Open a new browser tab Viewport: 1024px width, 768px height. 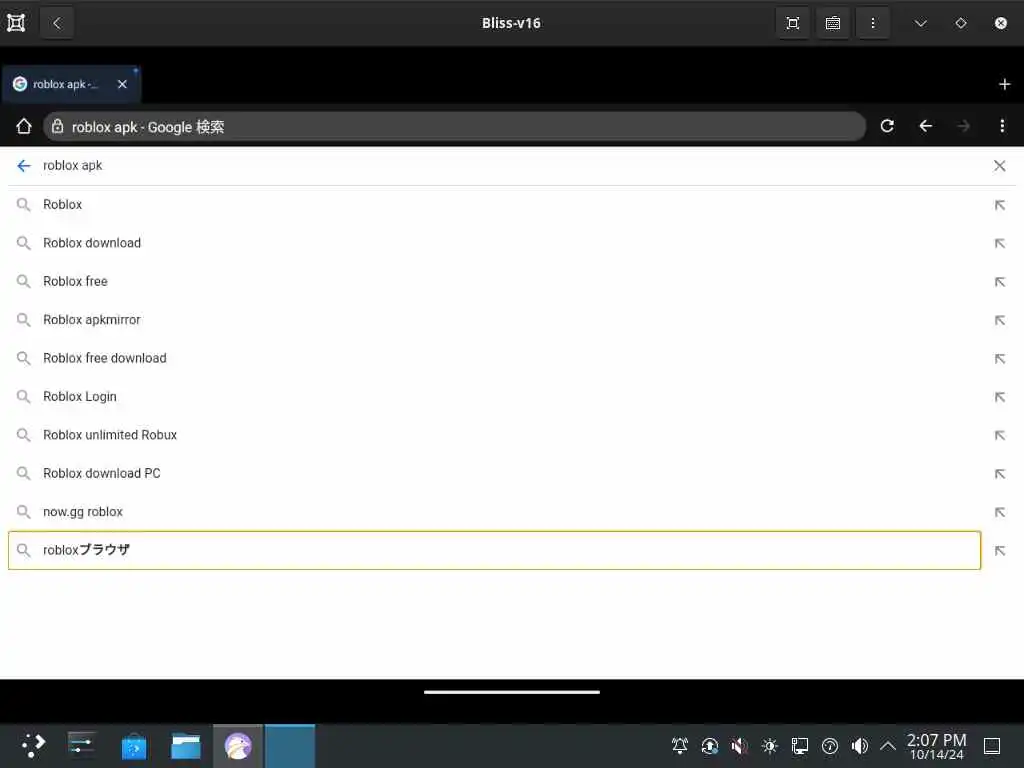click(1004, 84)
